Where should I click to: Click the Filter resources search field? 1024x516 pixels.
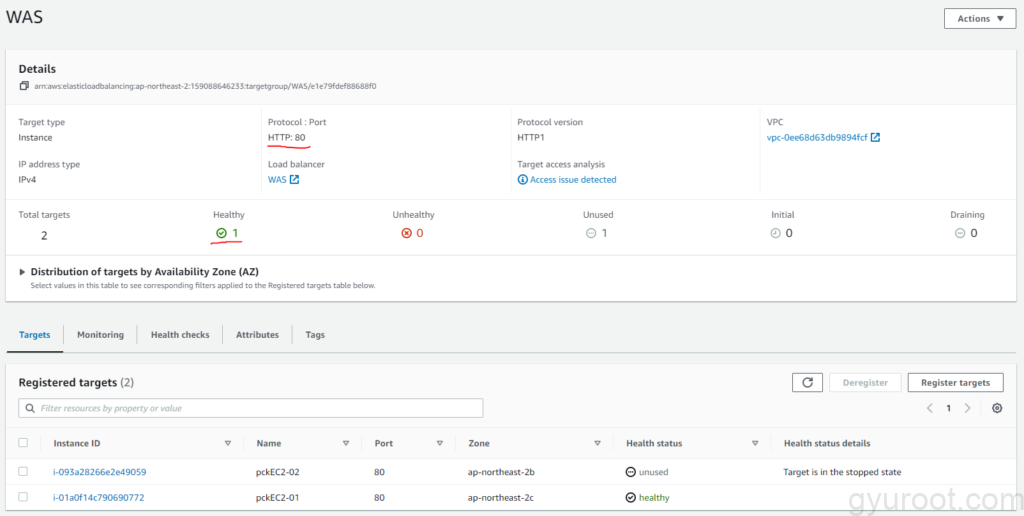click(250, 408)
